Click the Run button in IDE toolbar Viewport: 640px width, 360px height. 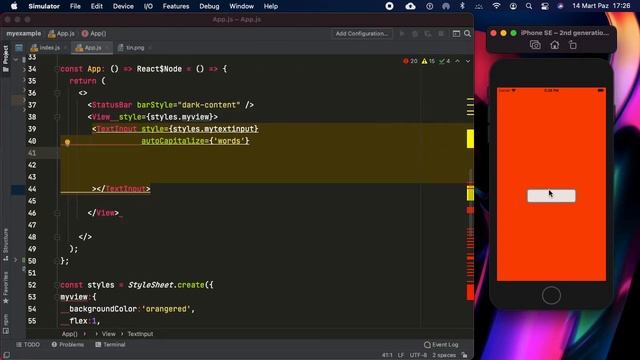(x=402, y=34)
